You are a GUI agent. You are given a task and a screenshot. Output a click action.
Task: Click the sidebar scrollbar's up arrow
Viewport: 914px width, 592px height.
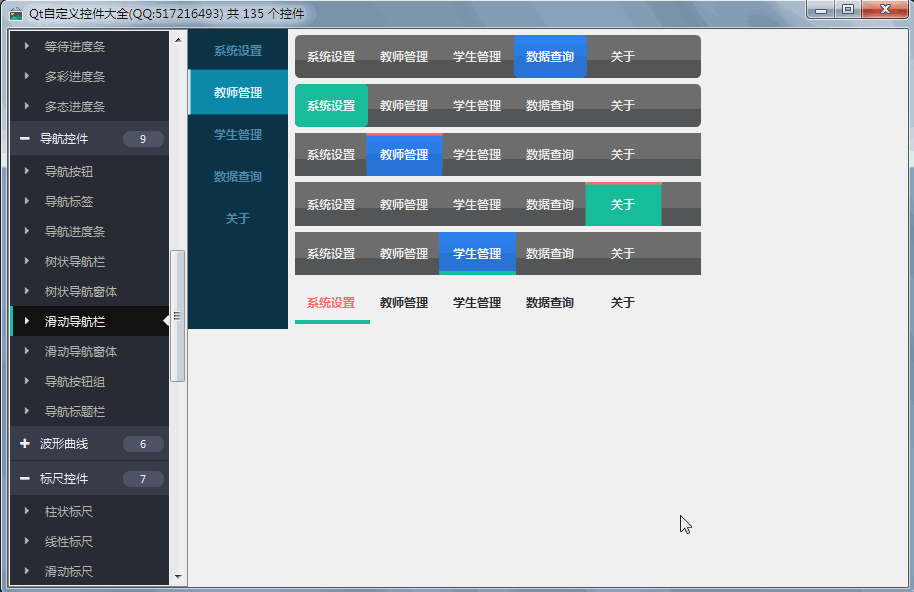tap(178, 40)
